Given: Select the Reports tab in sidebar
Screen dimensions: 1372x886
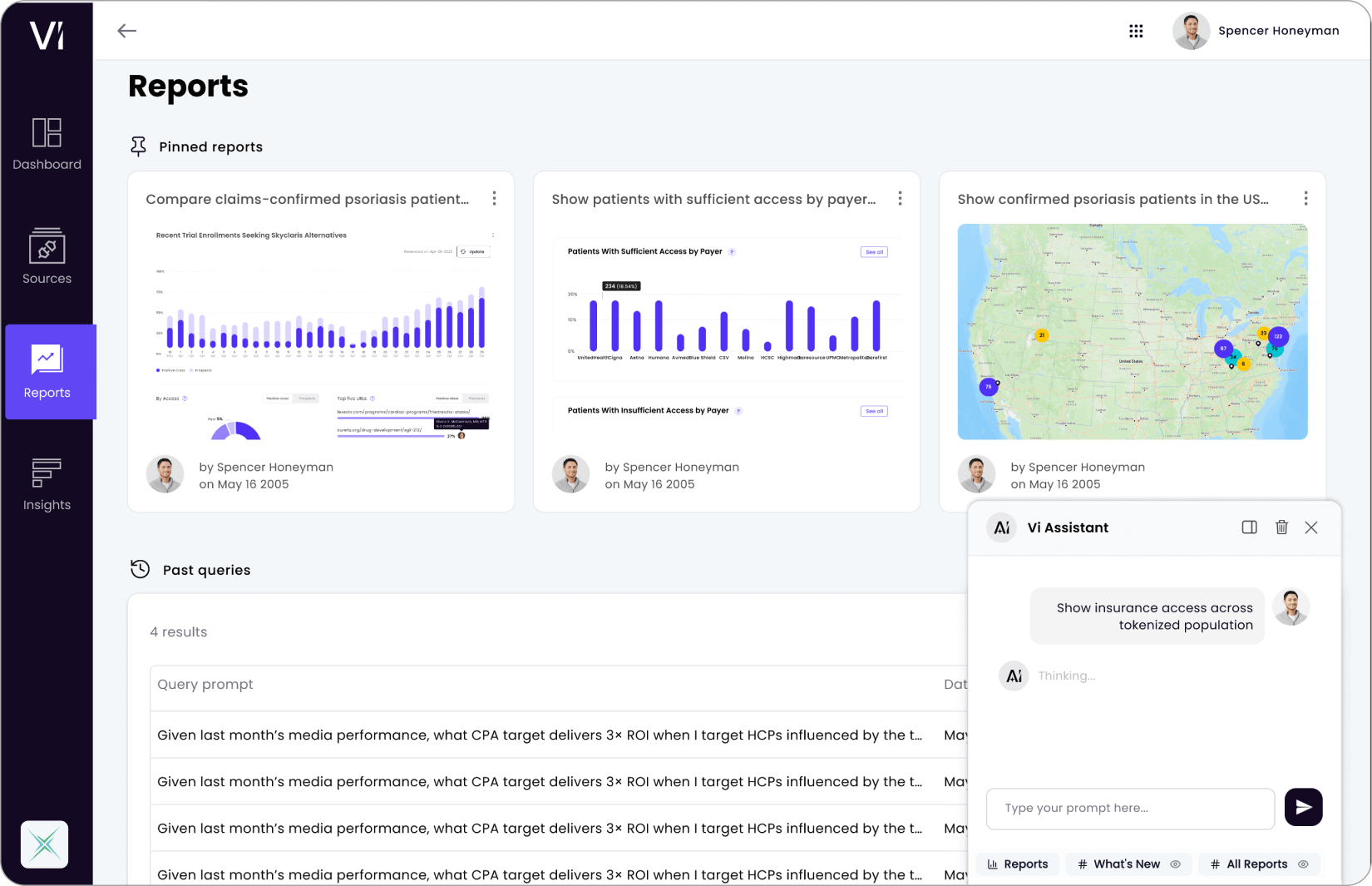Looking at the screenshot, I should [50, 372].
